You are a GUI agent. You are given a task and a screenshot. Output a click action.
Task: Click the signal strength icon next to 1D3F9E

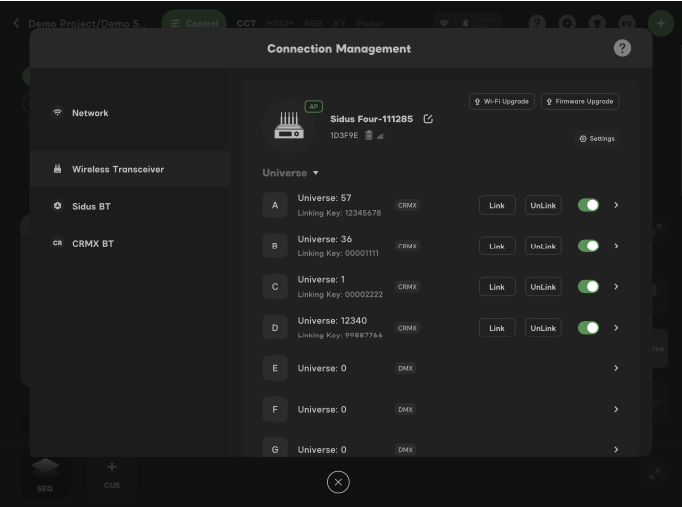click(x=381, y=136)
